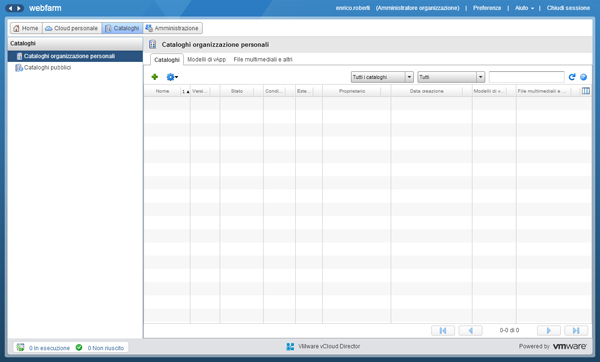The height and width of the screenshot is (362, 600).
Task: Open the Aiuto dropdown menu
Action: click(524, 8)
